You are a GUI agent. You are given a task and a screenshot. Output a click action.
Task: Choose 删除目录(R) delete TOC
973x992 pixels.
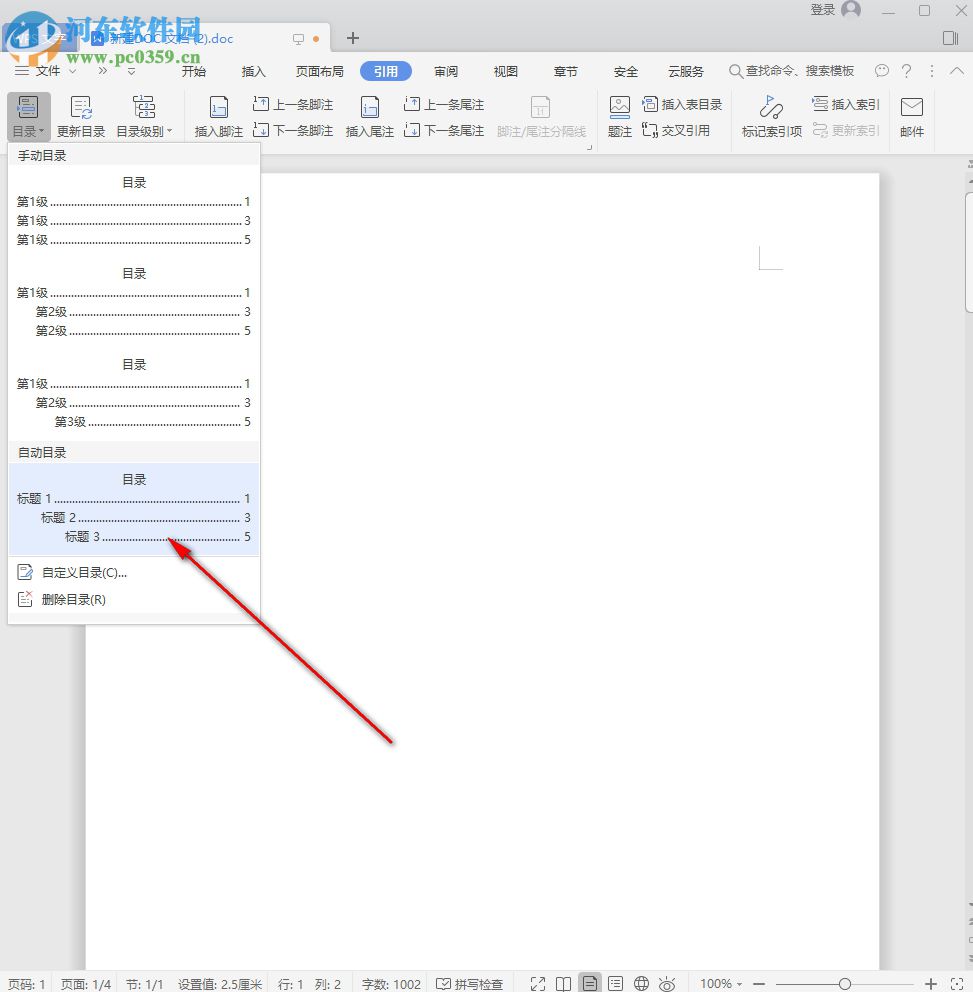coord(133,599)
